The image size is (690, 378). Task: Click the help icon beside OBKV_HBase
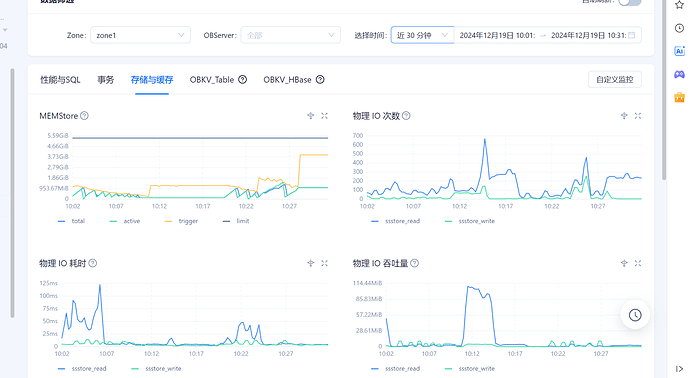tap(320, 80)
